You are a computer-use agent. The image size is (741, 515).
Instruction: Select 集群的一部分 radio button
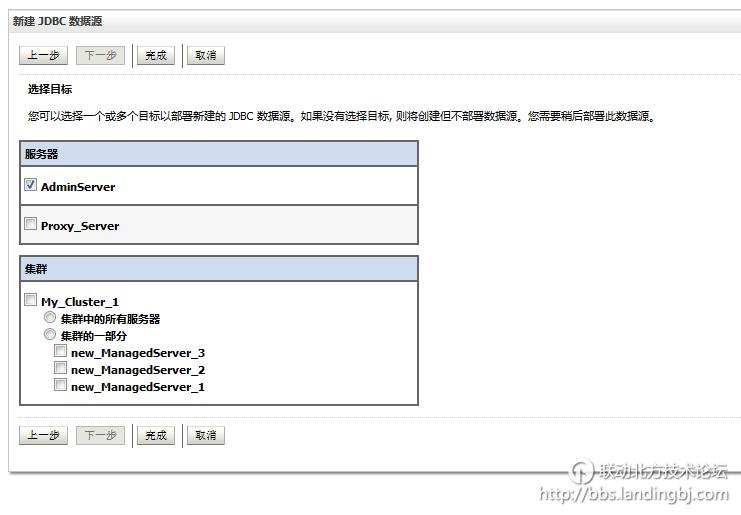(50, 334)
